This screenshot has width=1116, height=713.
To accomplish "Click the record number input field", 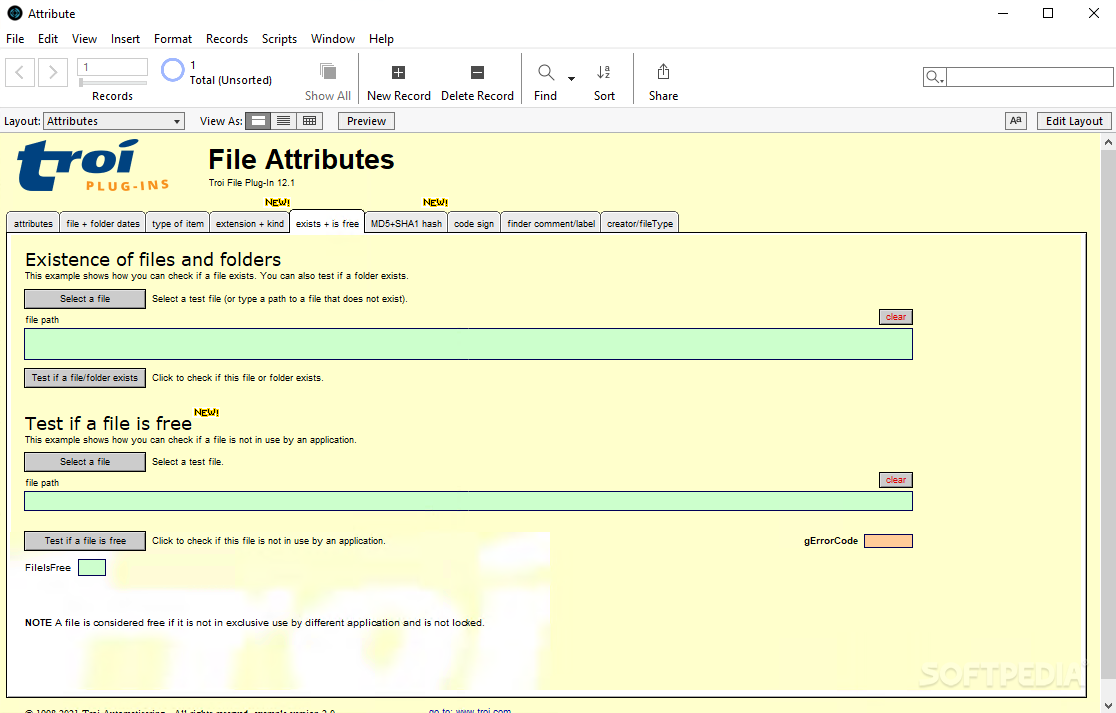I will (112, 67).
